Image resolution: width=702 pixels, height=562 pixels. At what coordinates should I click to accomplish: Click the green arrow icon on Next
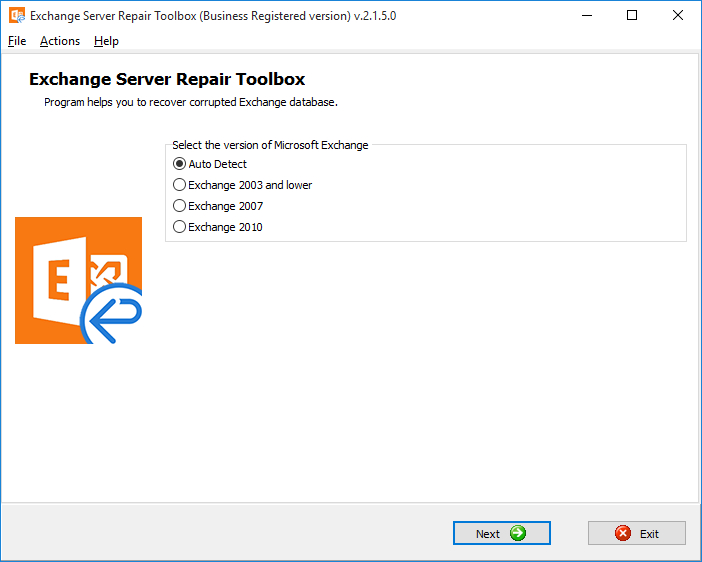(x=517, y=533)
